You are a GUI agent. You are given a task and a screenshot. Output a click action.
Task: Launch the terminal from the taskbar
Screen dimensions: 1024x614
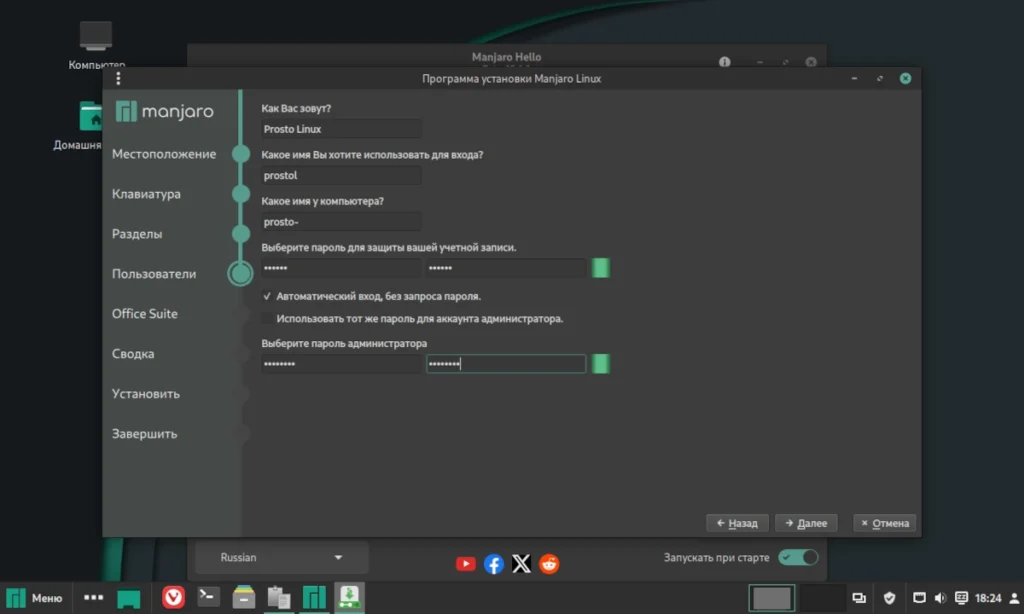pos(208,596)
